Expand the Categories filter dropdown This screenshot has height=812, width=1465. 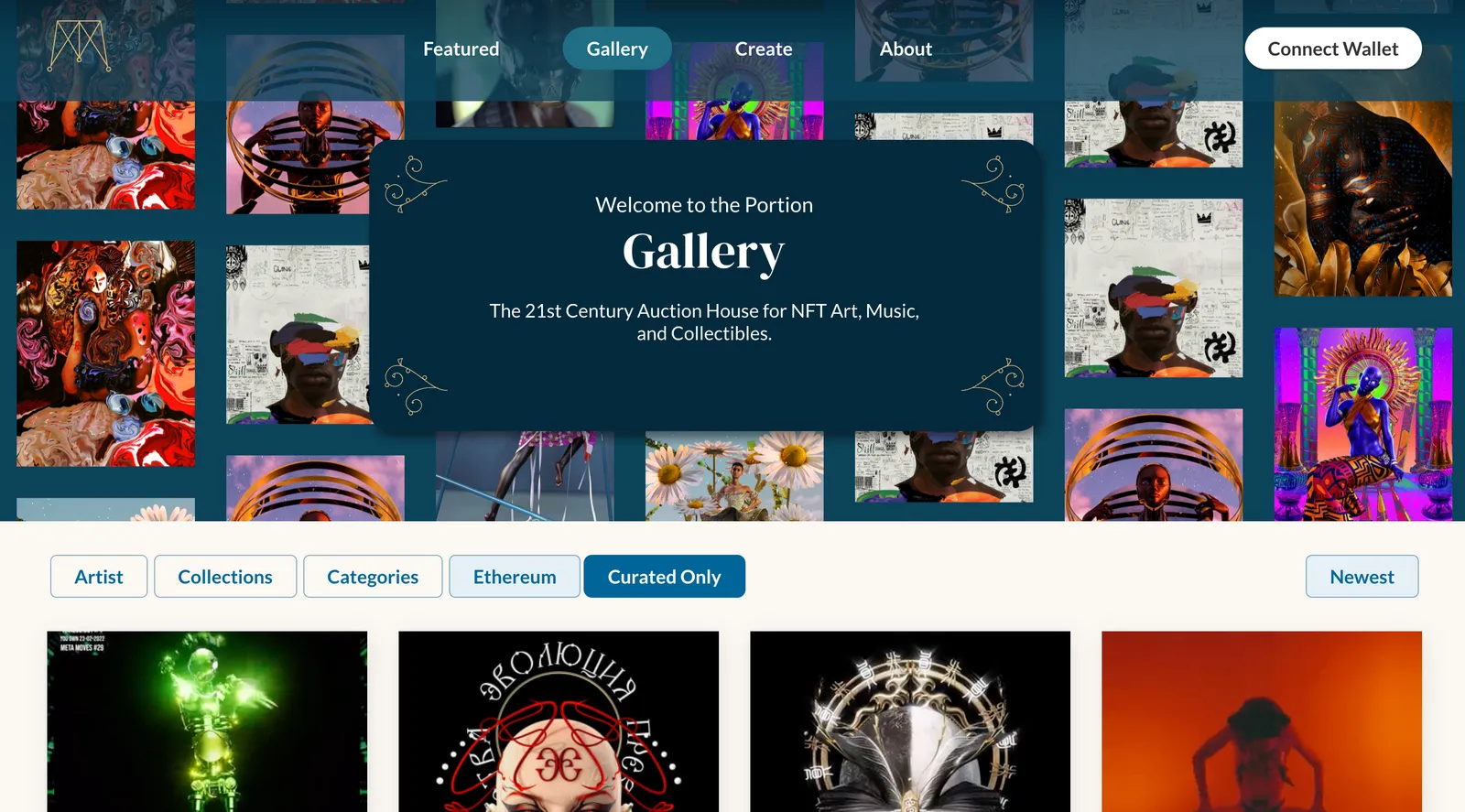[373, 577]
